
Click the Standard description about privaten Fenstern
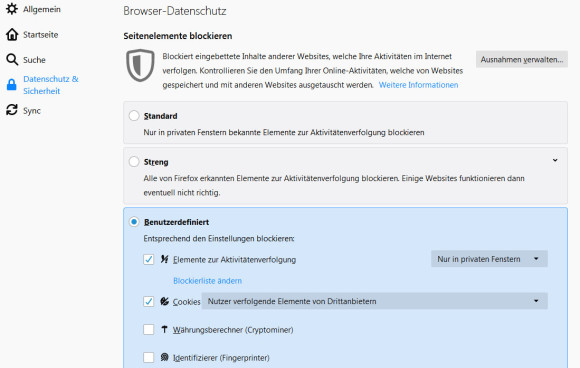(x=284, y=132)
